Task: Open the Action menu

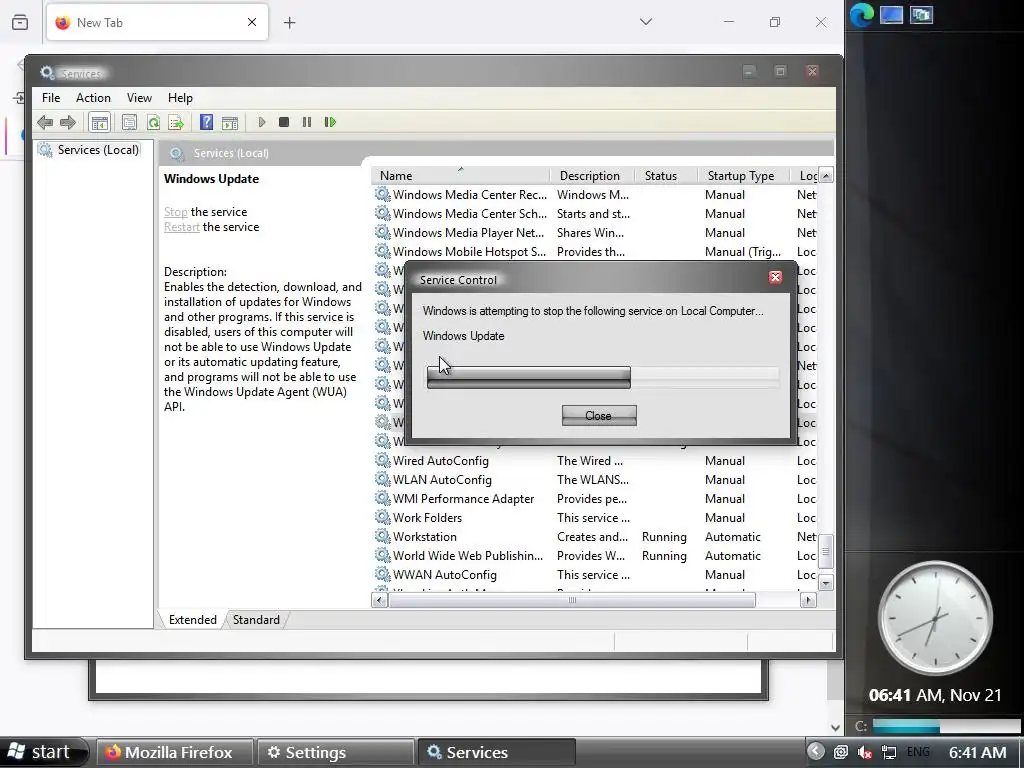Action: pos(93,97)
